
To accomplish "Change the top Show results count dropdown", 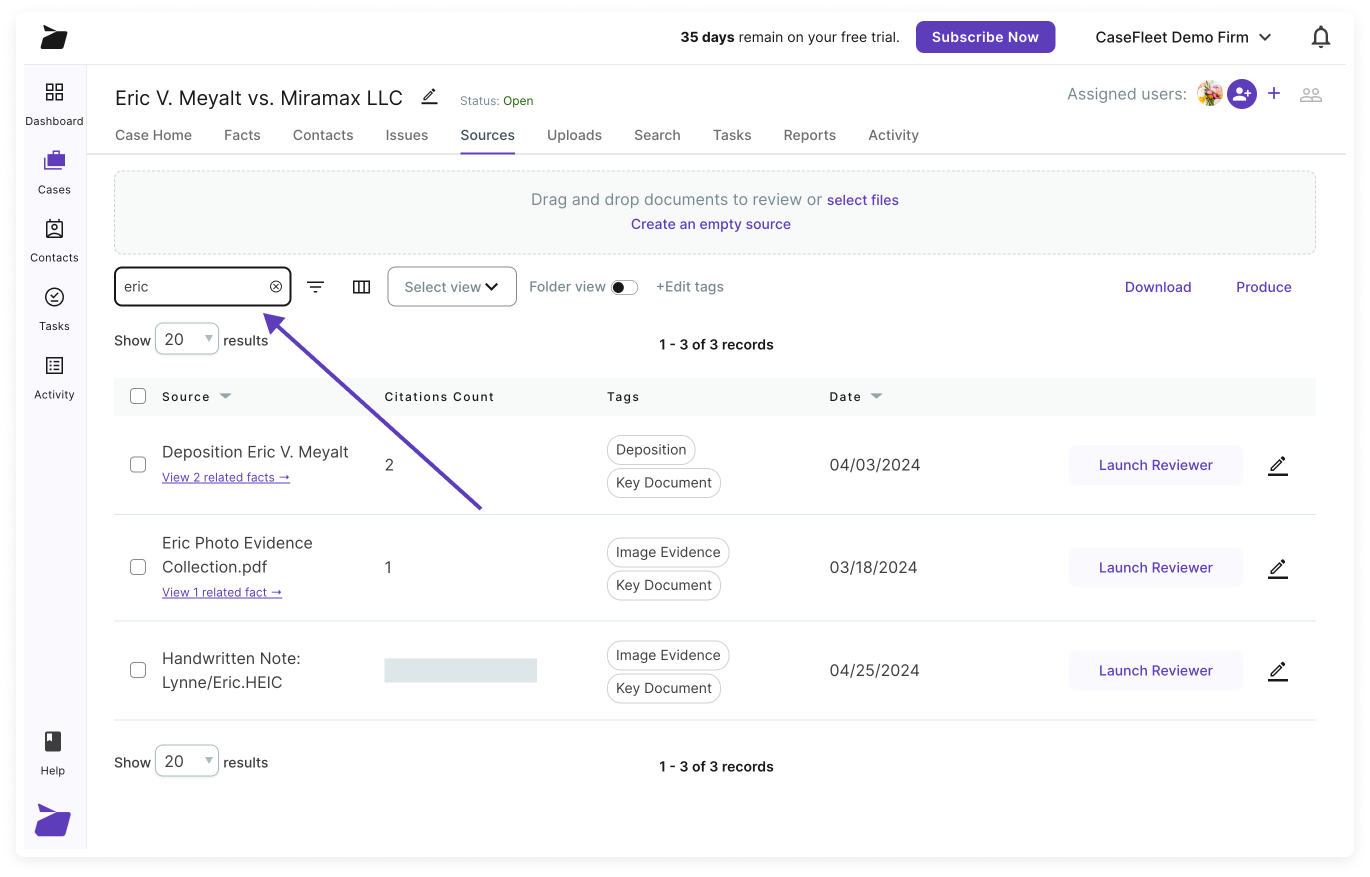I will click(187, 340).
